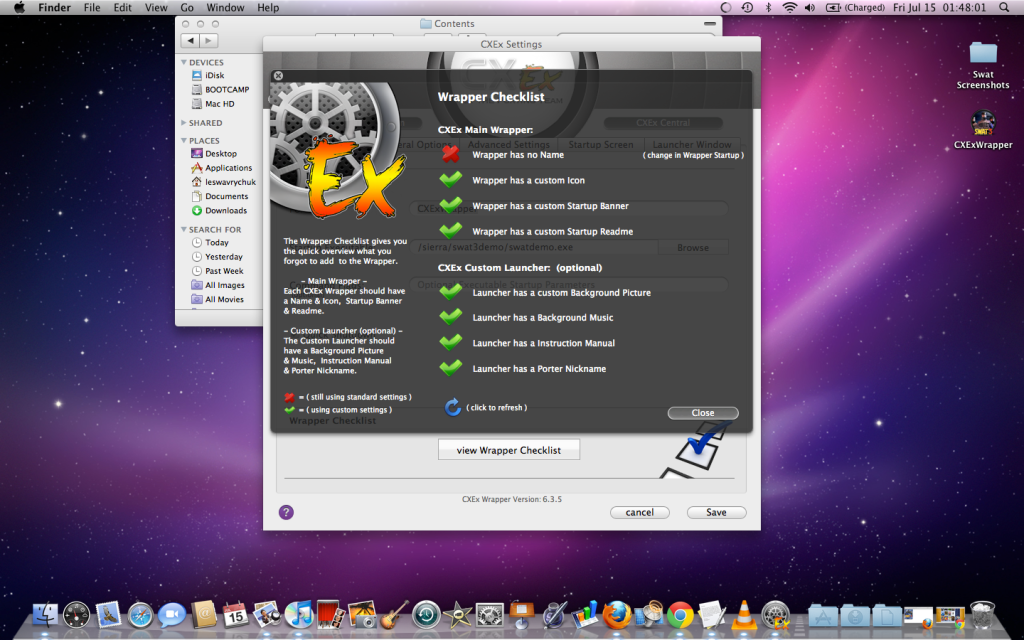1024x640 pixels.
Task: Close the Wrapper Checklist panel with its X icon
Action: [x=278, y=76]
